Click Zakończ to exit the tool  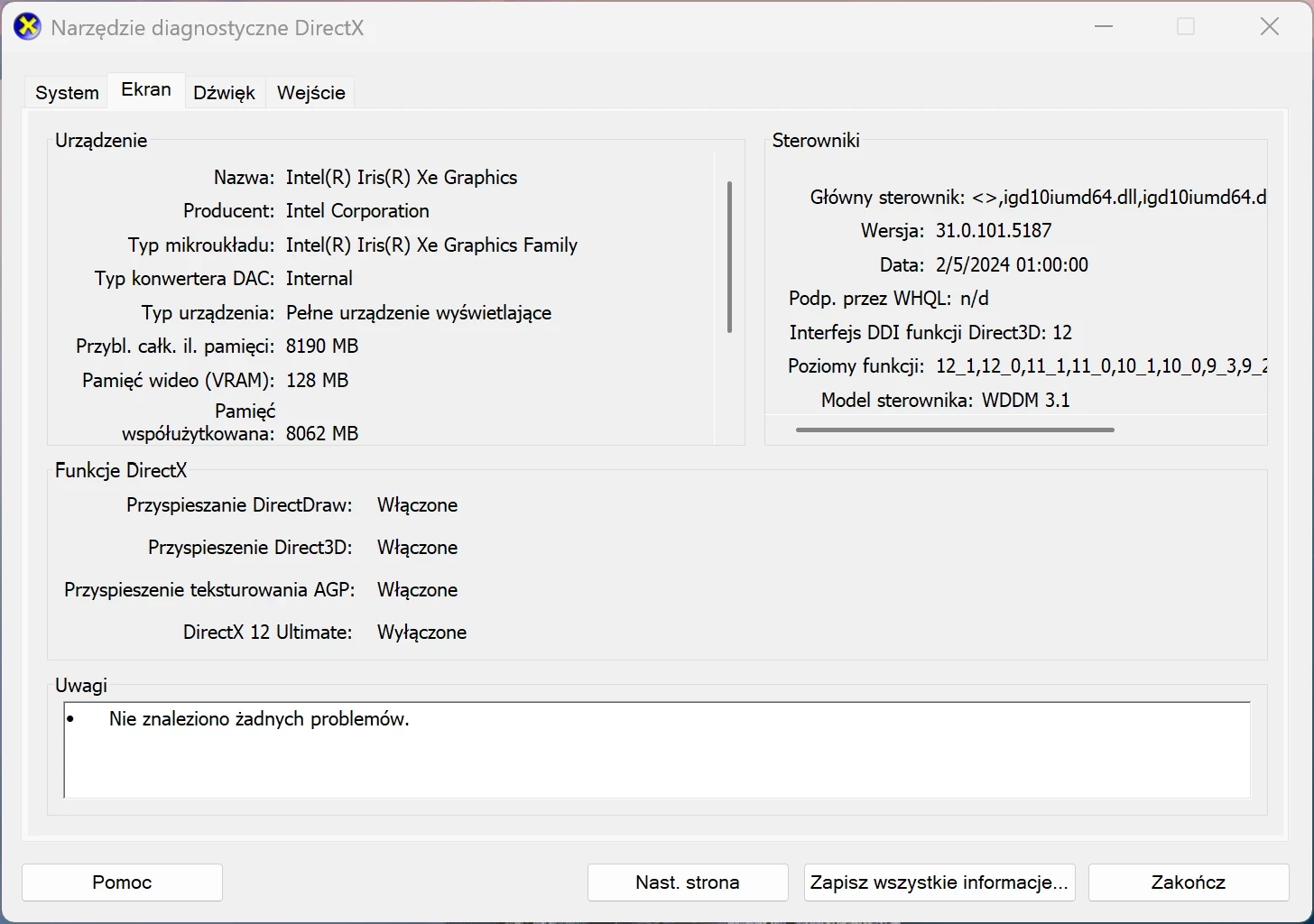[1188, 882]
